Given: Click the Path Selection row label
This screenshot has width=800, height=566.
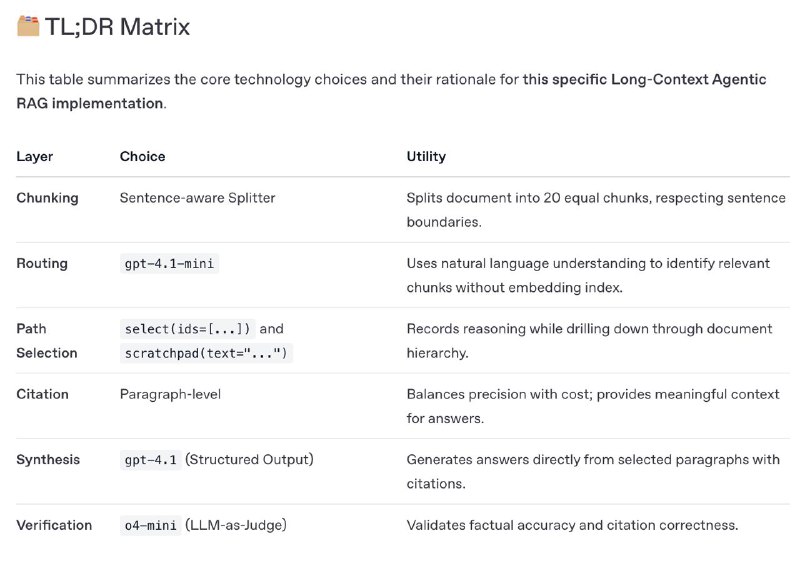Looking at the screenshot, I should coord(46,341).
